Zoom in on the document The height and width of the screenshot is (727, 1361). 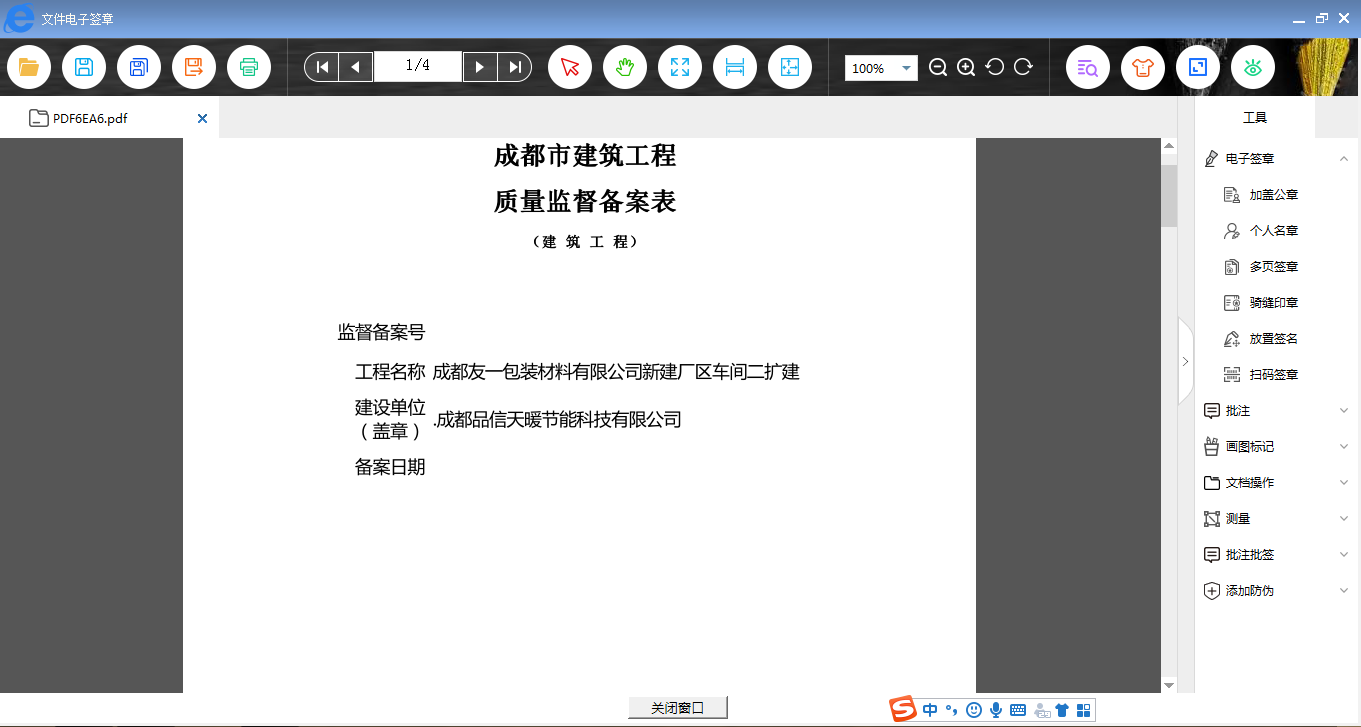point(965,67)
